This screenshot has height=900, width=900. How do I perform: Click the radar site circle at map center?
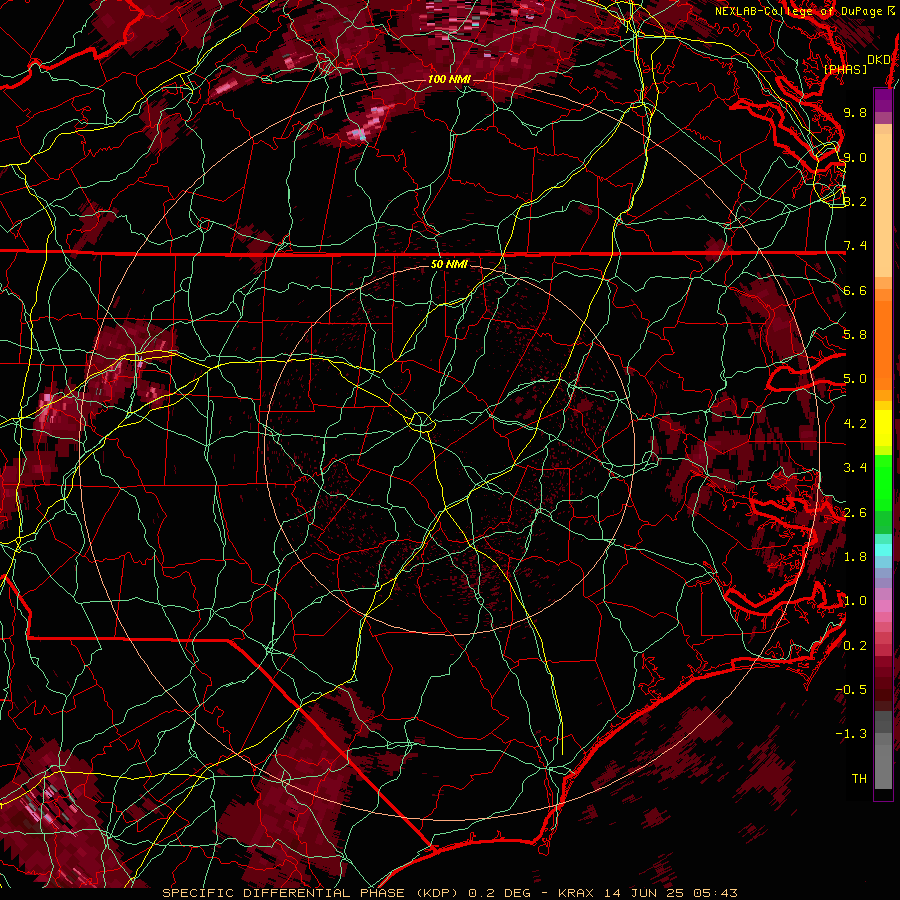tap(422, 422)
